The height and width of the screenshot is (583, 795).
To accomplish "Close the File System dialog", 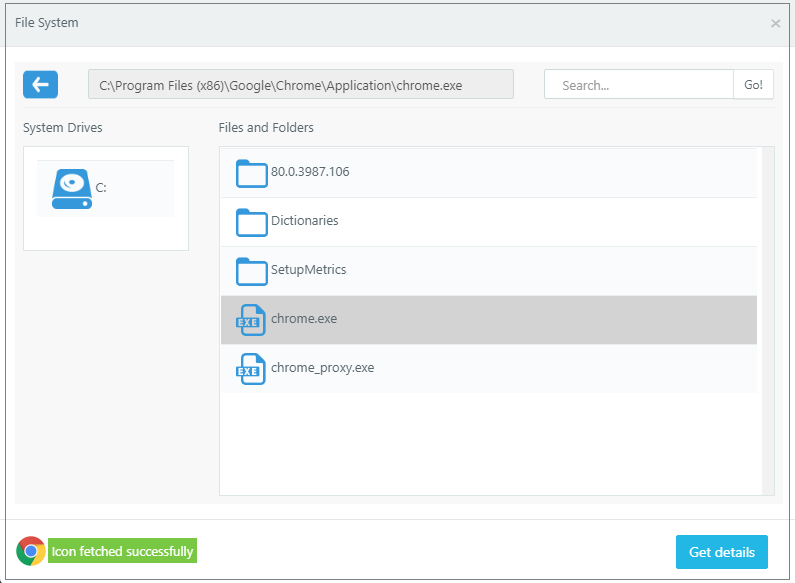I will 775,23.
